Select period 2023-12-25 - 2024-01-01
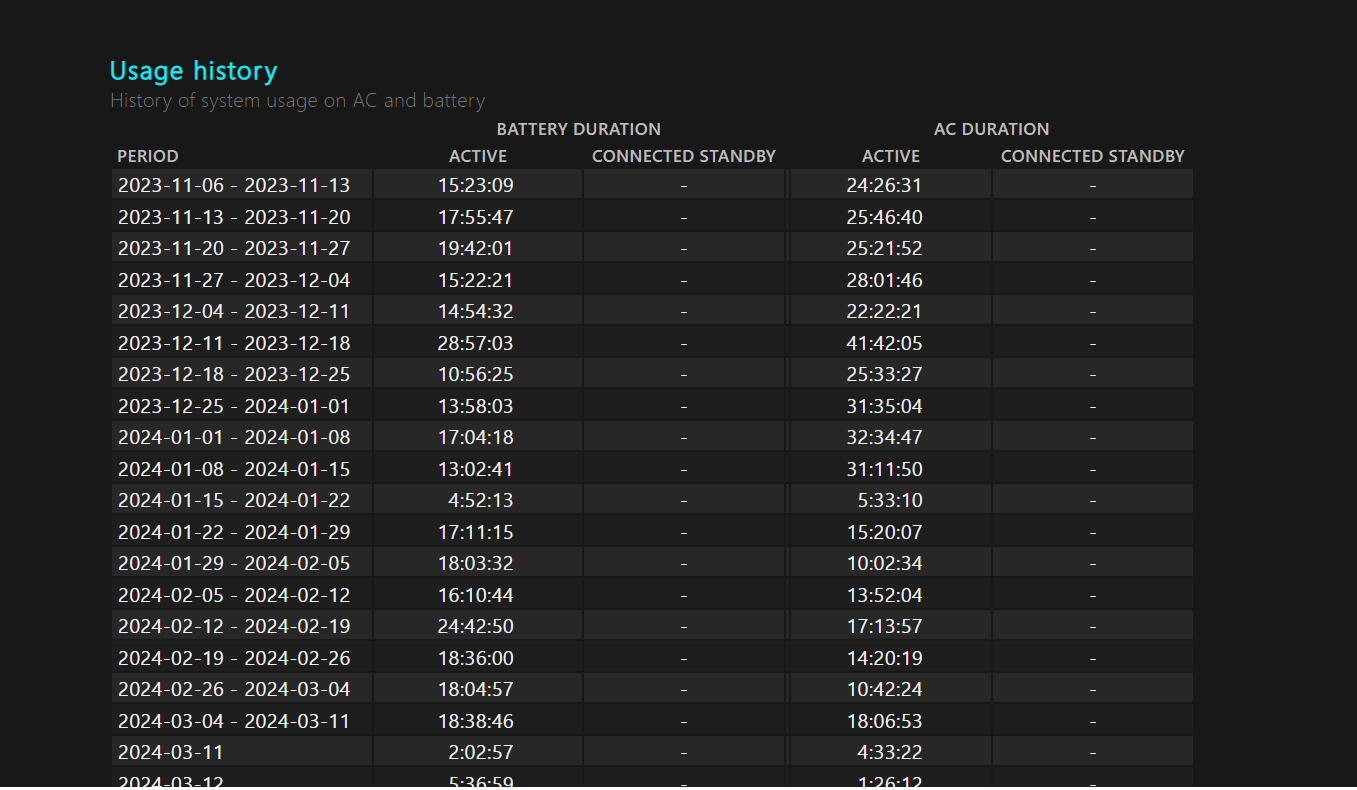This screenshot has height=790, width=1357. [234, 406]
